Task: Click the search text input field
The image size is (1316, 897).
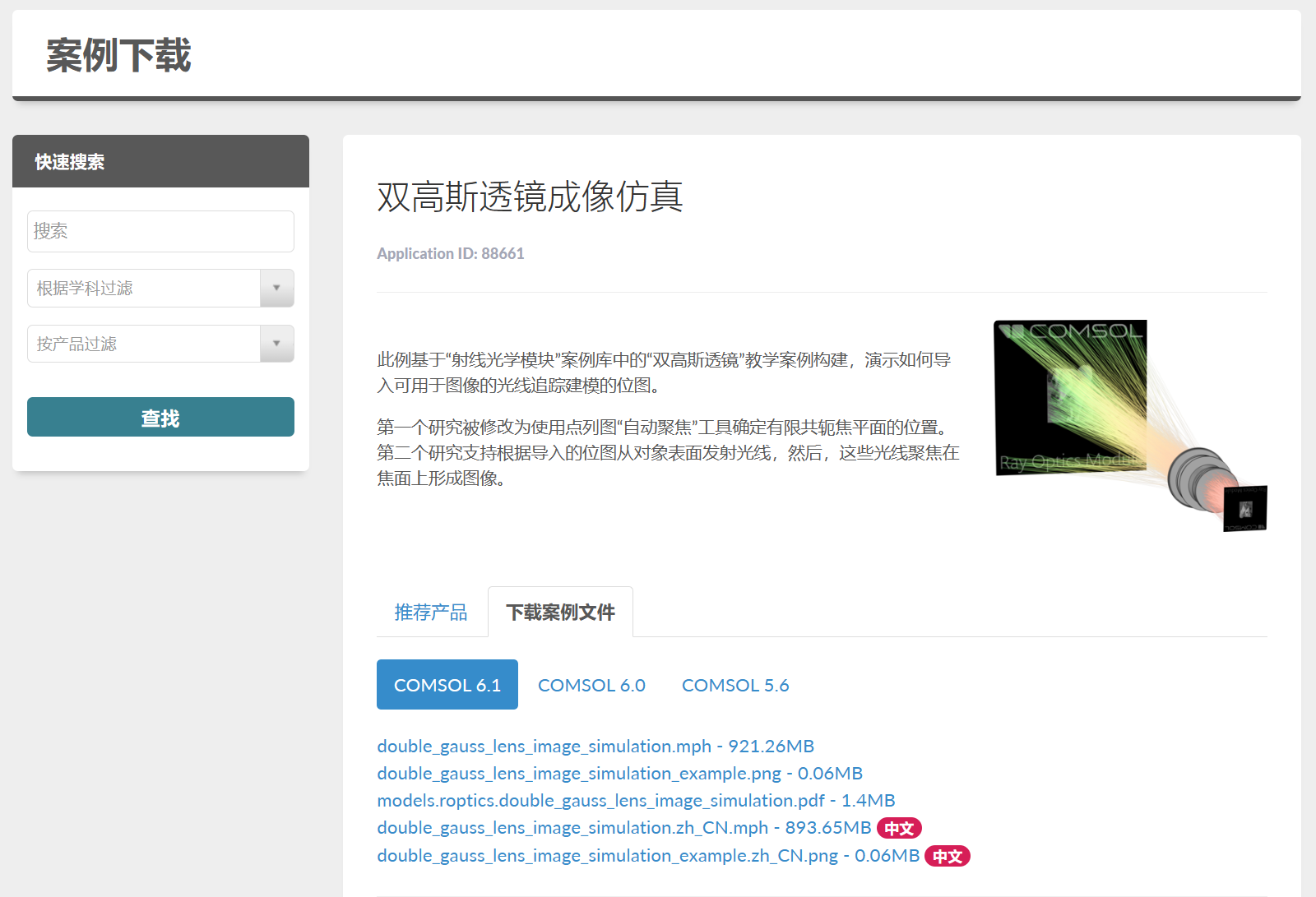Action: [160, 231]
